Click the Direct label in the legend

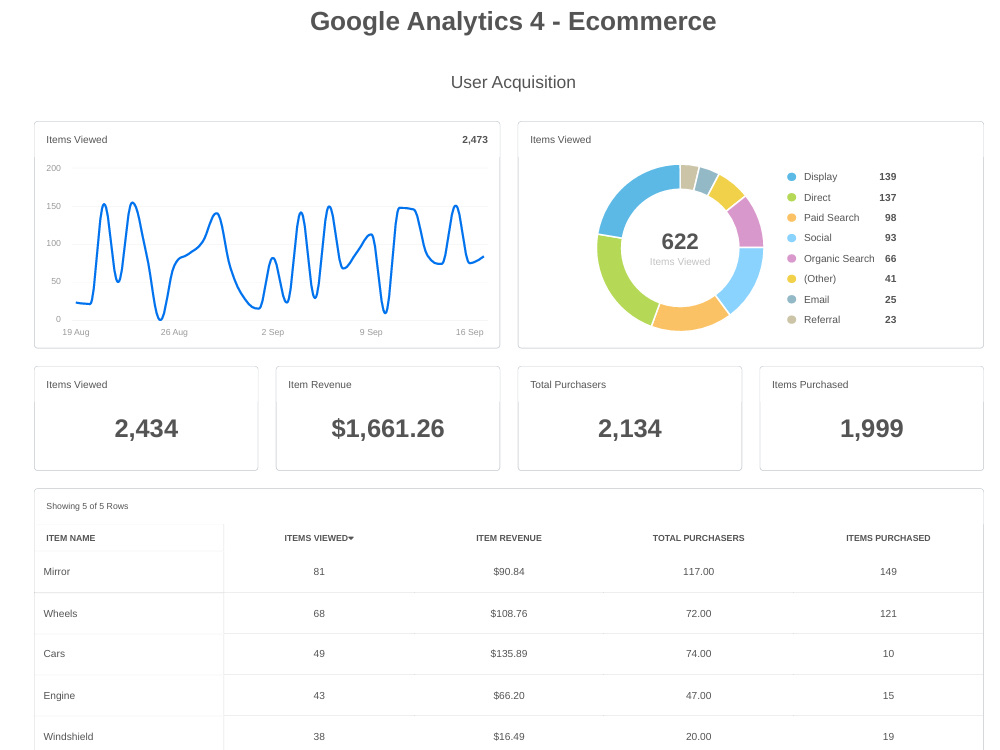(817, 198)
